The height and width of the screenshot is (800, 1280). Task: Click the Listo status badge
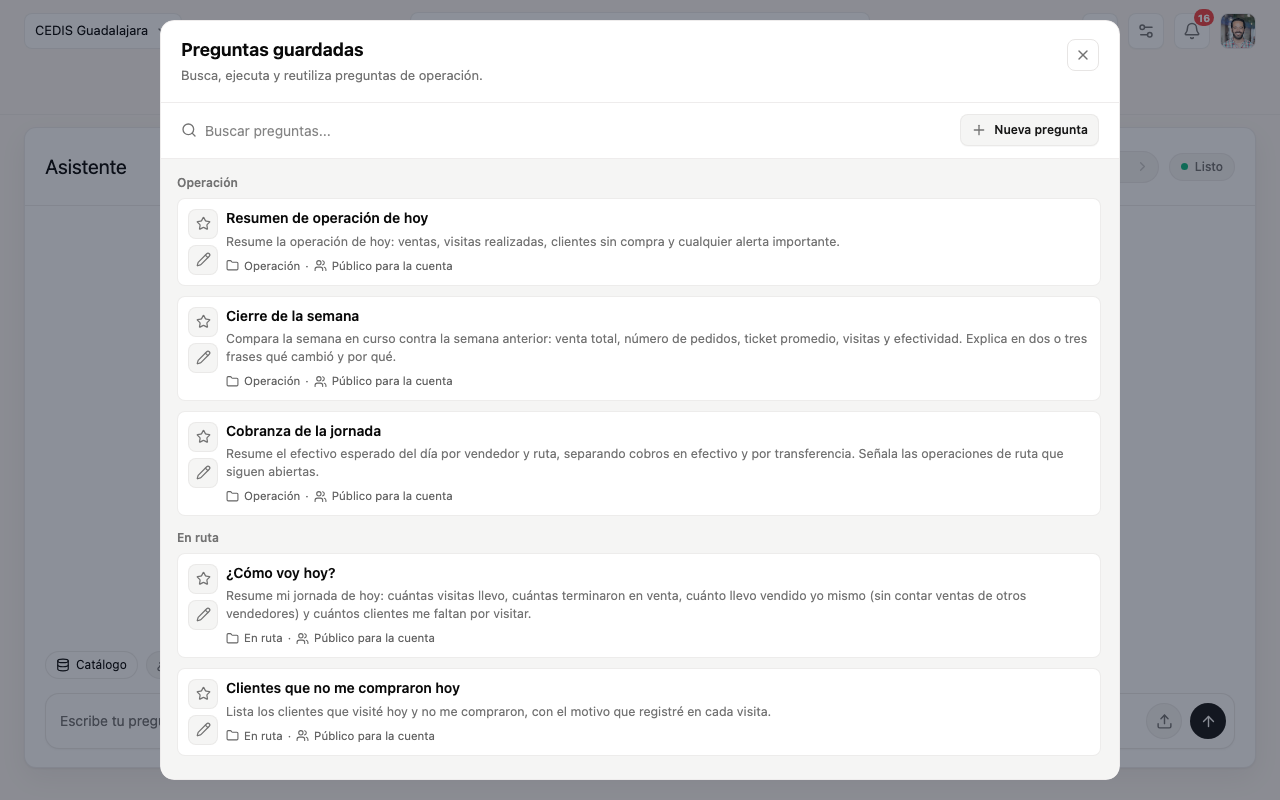pyautogui.click(x=1202, y=167)
